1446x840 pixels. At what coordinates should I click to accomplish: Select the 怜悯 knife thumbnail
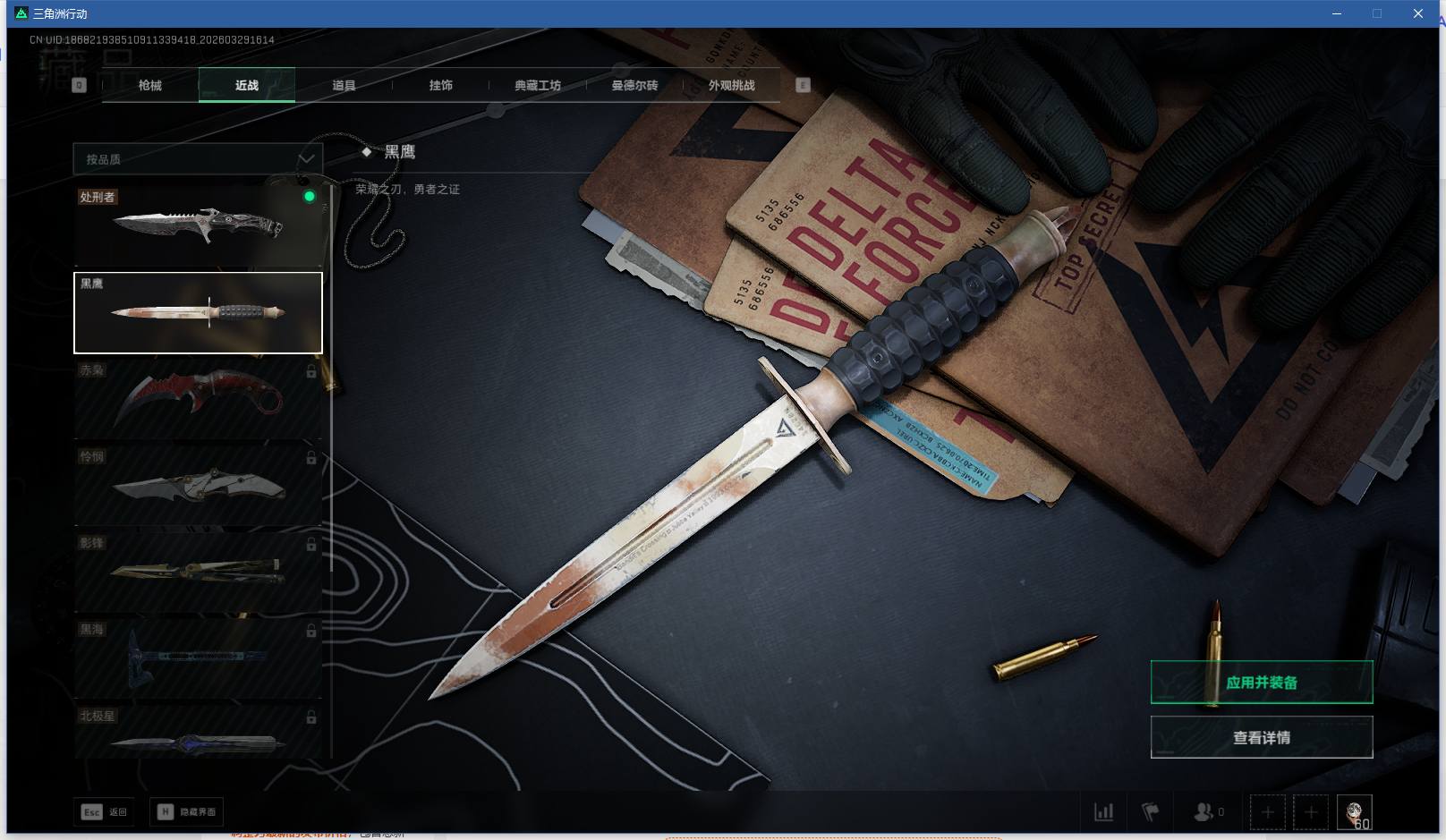[x=198, y=486]
